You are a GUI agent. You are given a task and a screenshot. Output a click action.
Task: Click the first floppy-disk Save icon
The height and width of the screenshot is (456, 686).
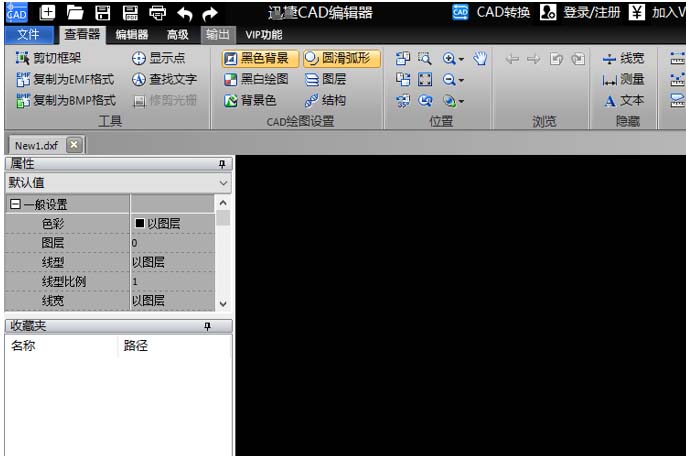pyautogui.click(x=103, y=13)
